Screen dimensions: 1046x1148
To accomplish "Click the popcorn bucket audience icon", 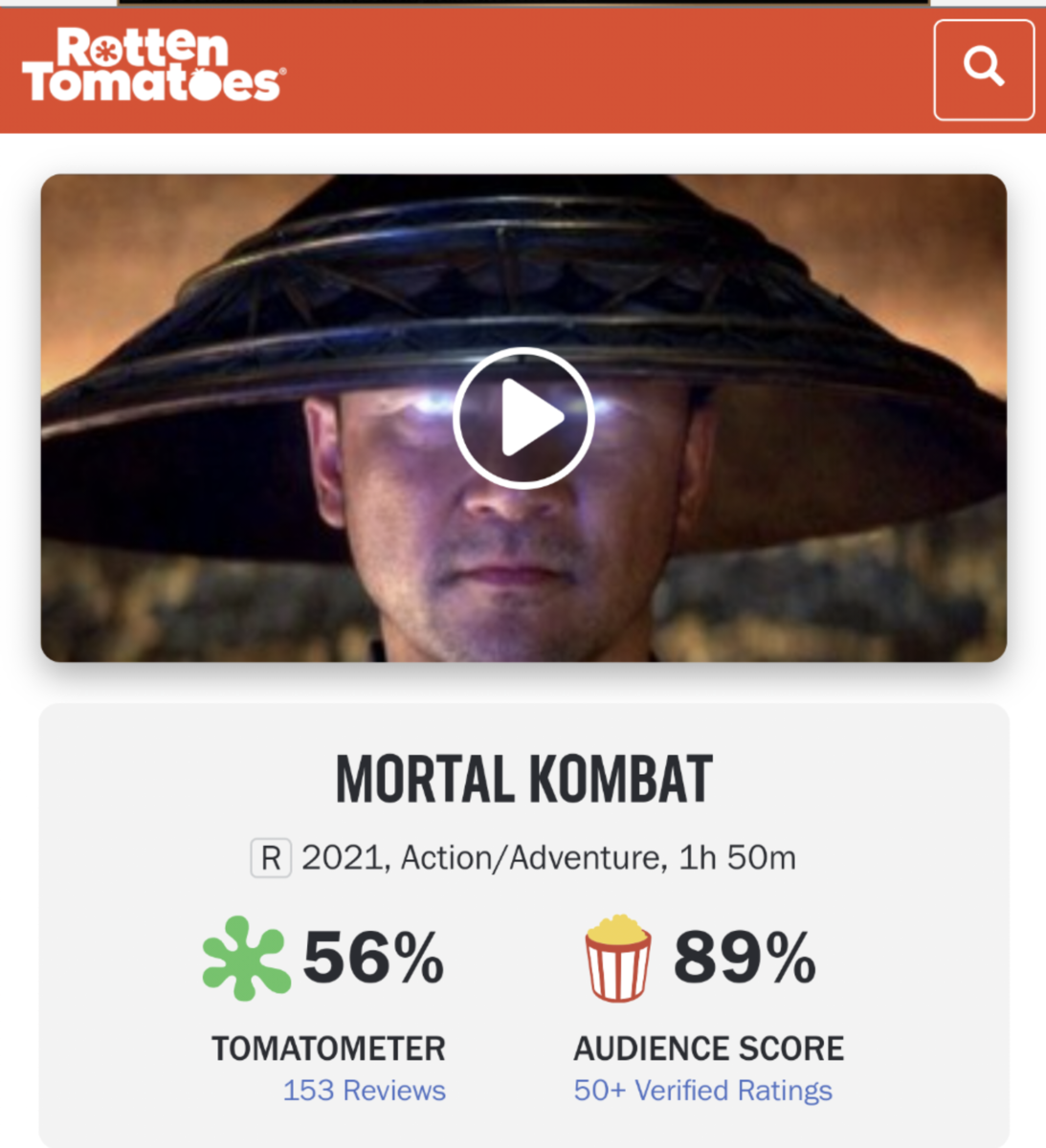I will (x=618, y=959).
